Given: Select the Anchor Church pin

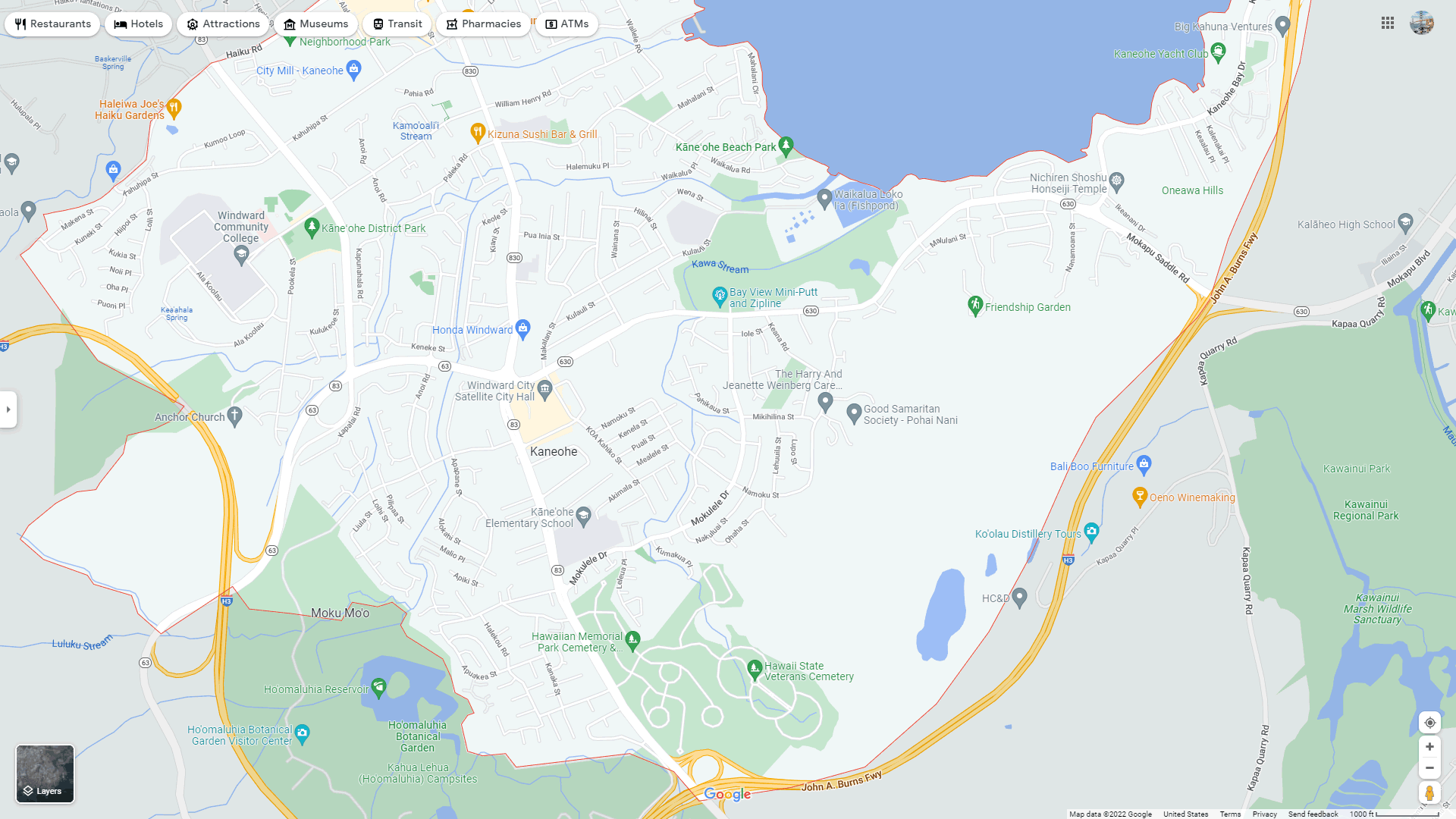Looking at the screenshot, I should pos(235,416).
